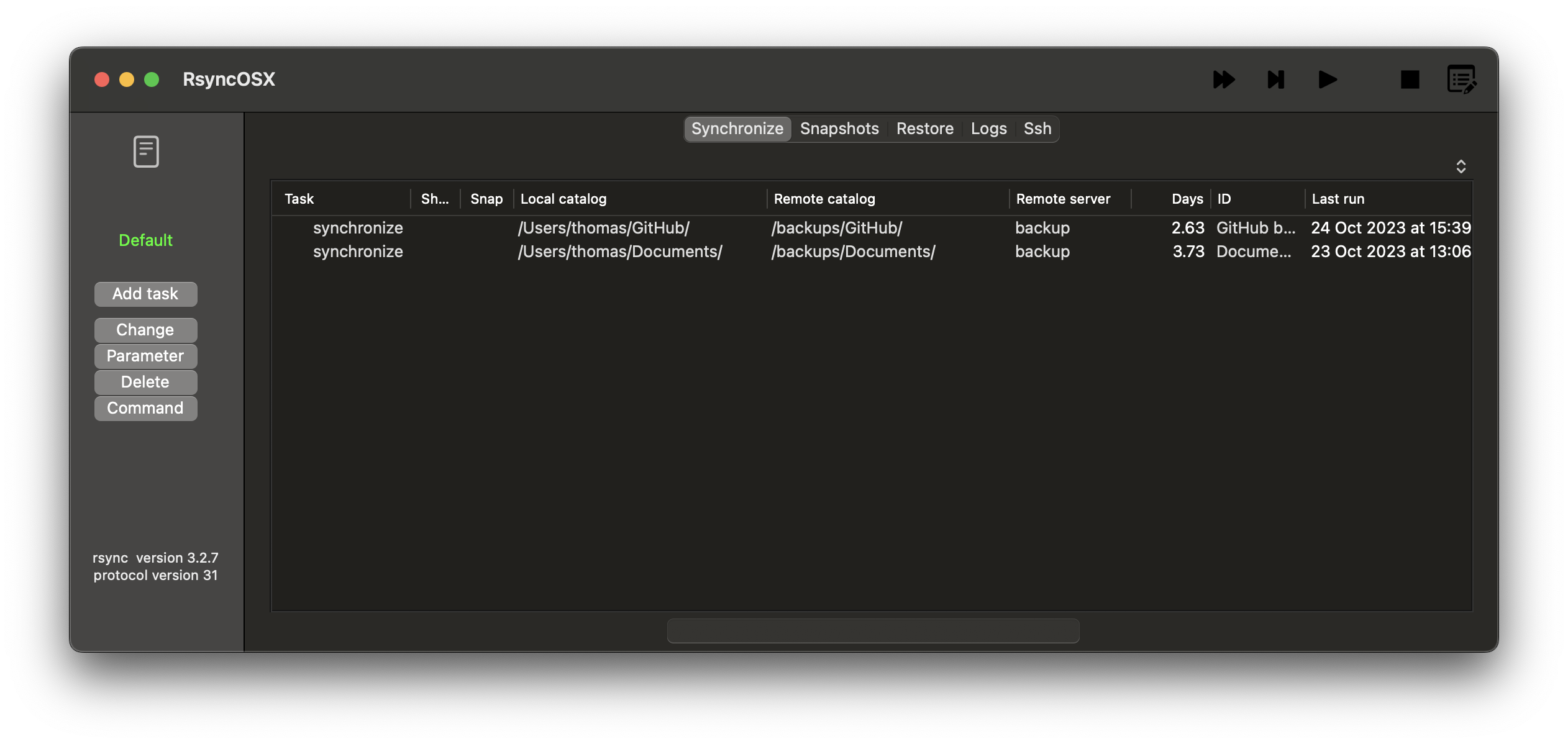Click the stop square icon in toolbar
This screenshot has height=744, width=1568.
point(1410,79)
